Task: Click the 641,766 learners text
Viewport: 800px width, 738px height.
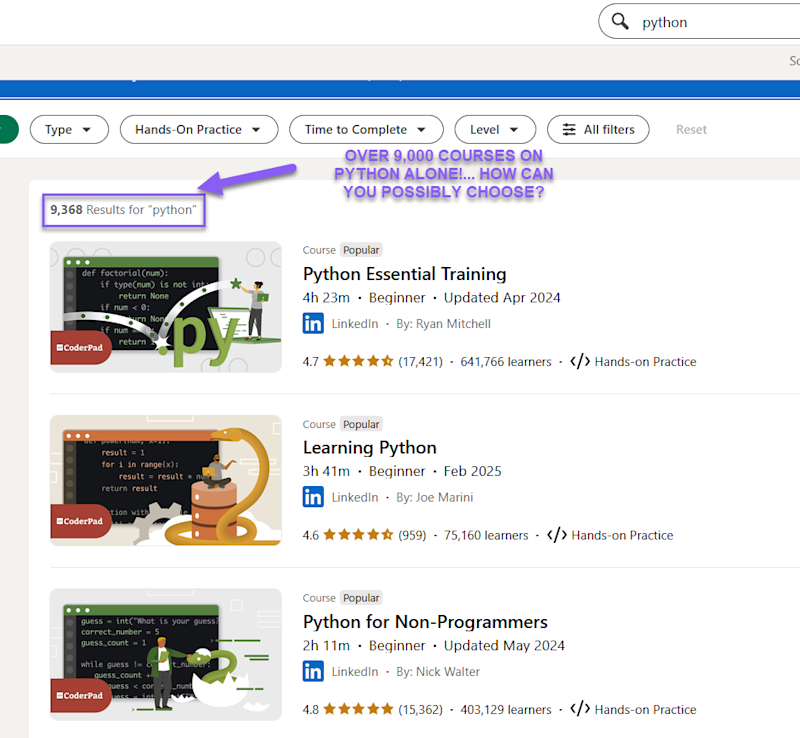Action: coord(506,361)
